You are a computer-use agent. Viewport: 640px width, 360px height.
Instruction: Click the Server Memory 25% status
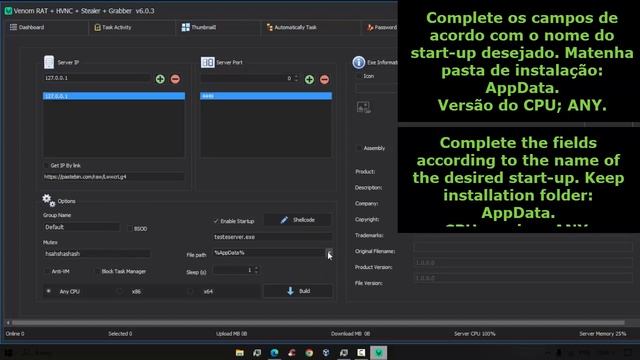pos(602,333)
